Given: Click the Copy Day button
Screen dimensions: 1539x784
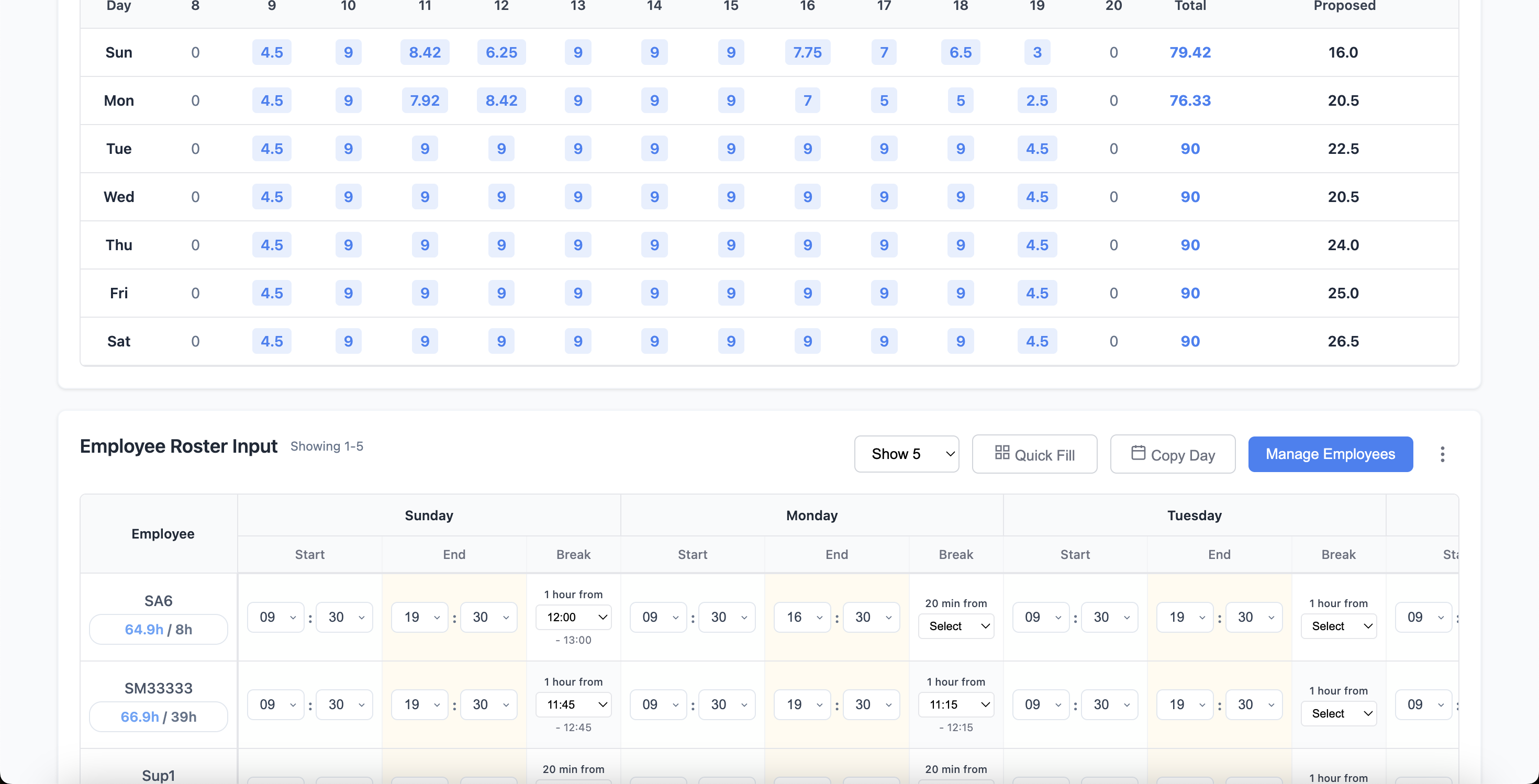Looking at the screenshot, I should (x=1172, y=454).
